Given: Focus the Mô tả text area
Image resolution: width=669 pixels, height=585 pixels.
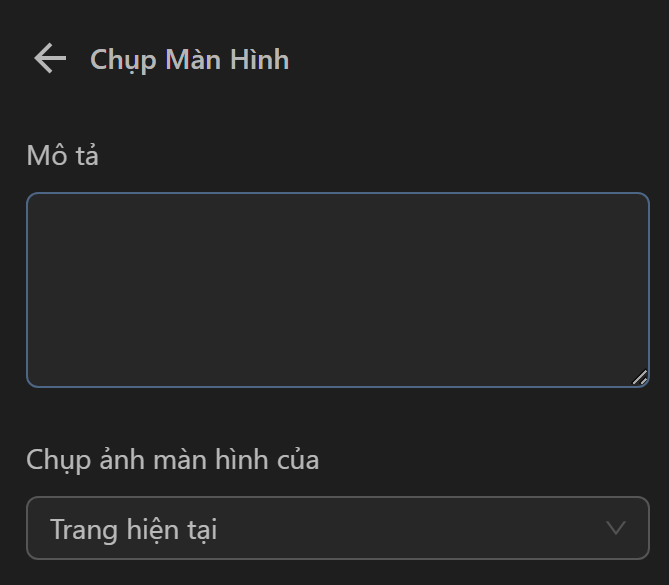Looking at the screenshot, I should [337, 289].
